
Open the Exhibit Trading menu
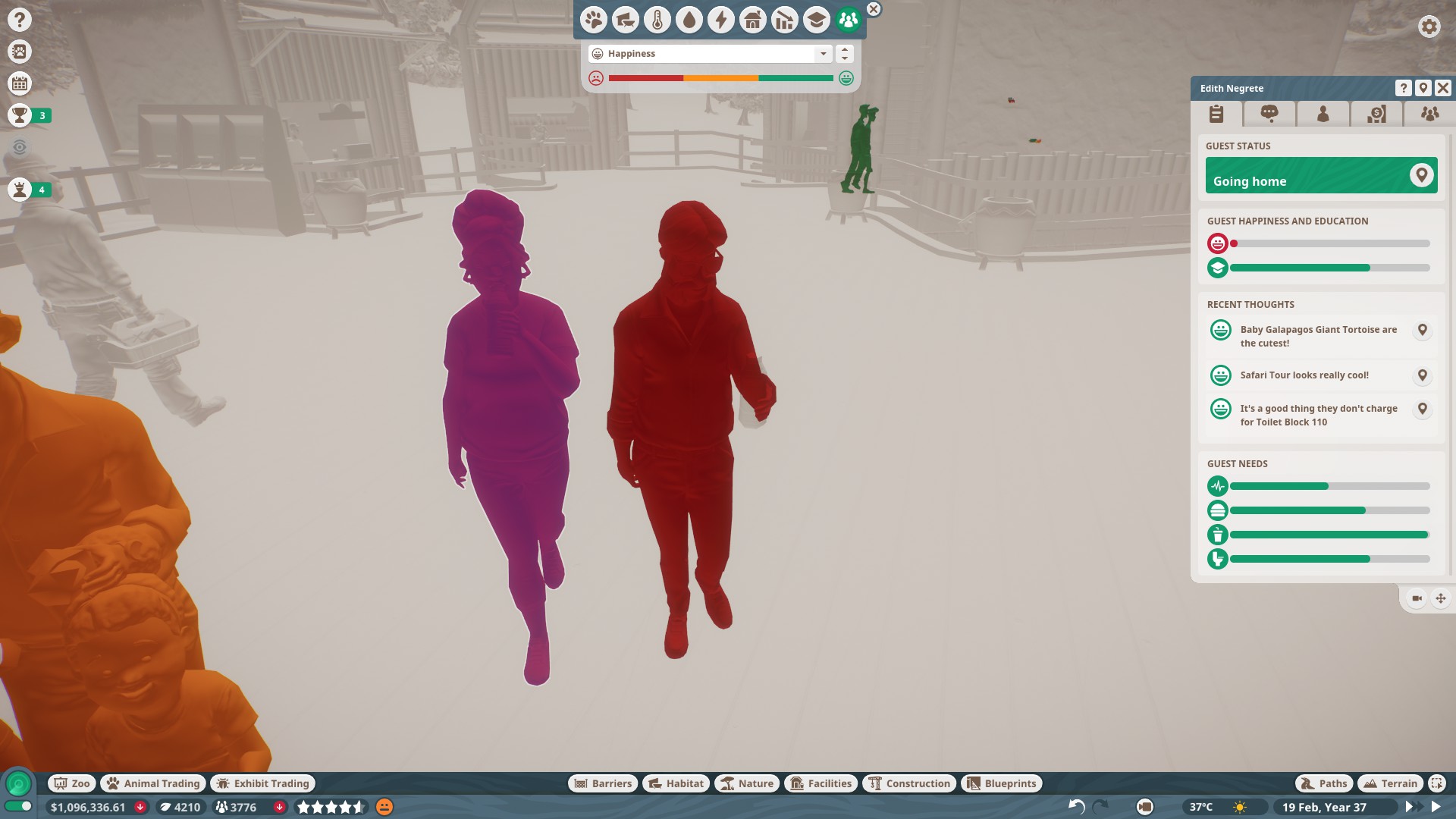point(263,783)
